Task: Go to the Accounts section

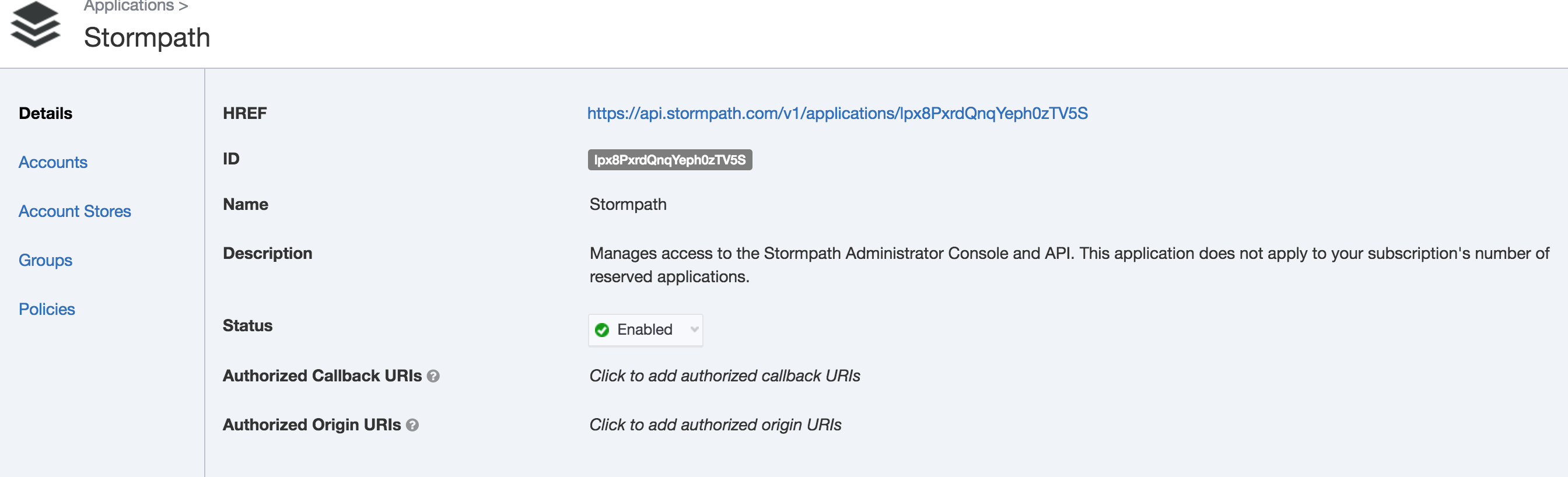Action: [x=53, y=163]
